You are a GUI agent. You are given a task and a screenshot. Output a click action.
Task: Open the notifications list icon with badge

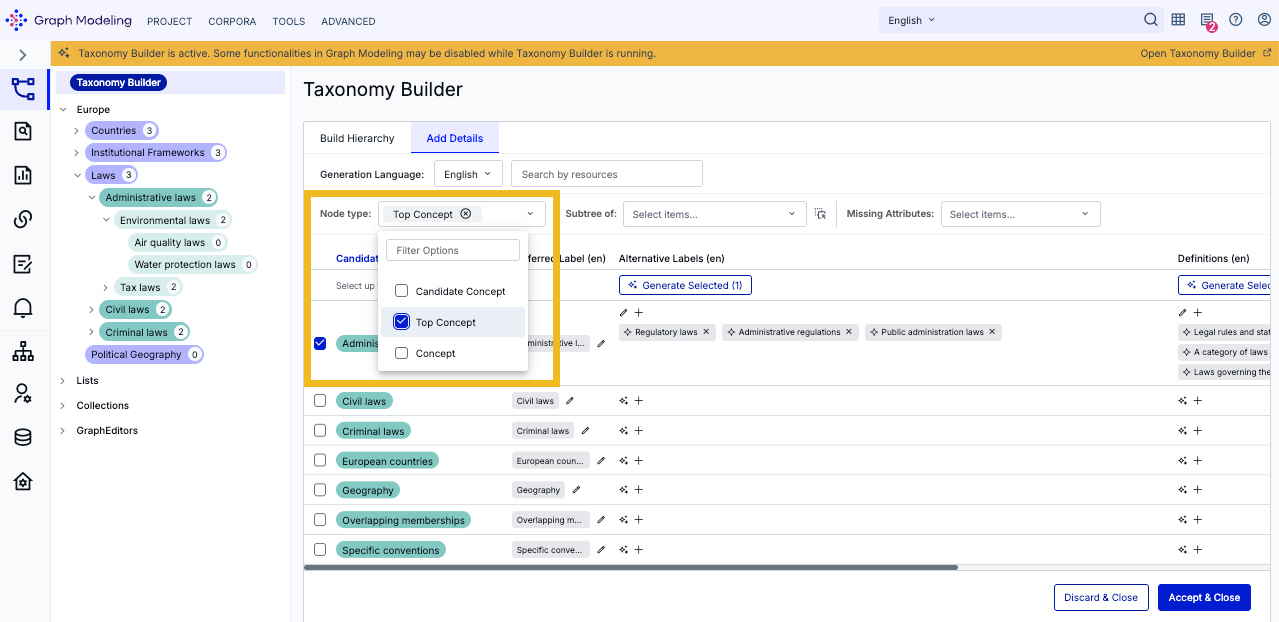[x=1208, y=21]
